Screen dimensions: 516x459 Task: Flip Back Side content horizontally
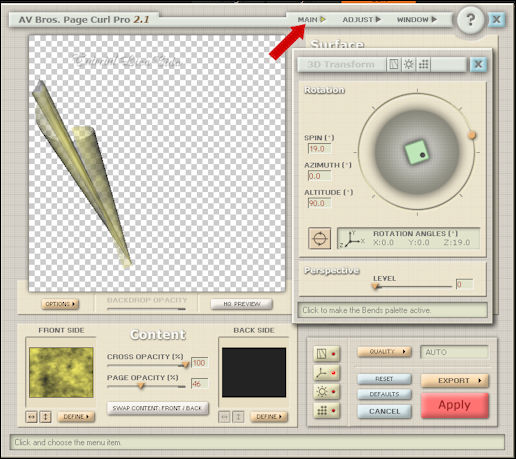pyautogui.click(x=224, y=417)
